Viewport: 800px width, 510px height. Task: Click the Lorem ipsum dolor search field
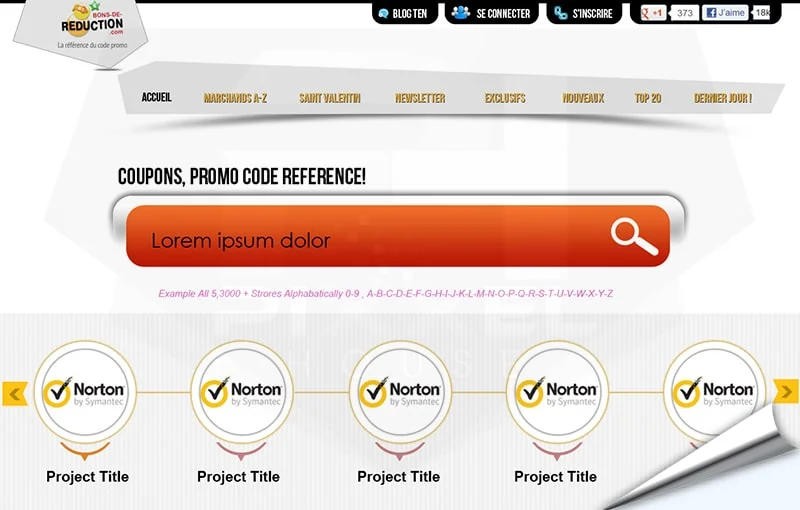pyautogui.click(x=398, y=236)
